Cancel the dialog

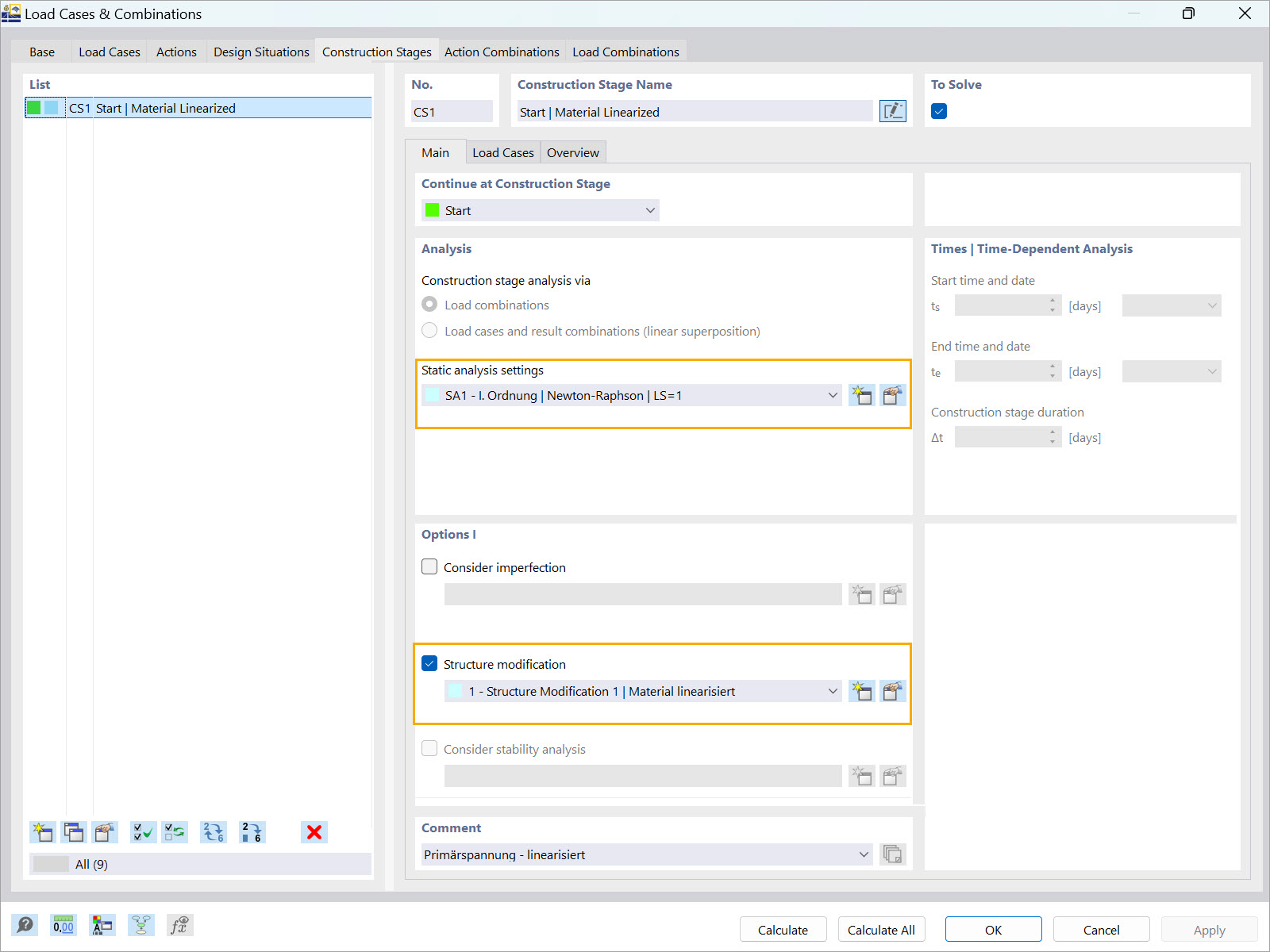click(1102, 930)
